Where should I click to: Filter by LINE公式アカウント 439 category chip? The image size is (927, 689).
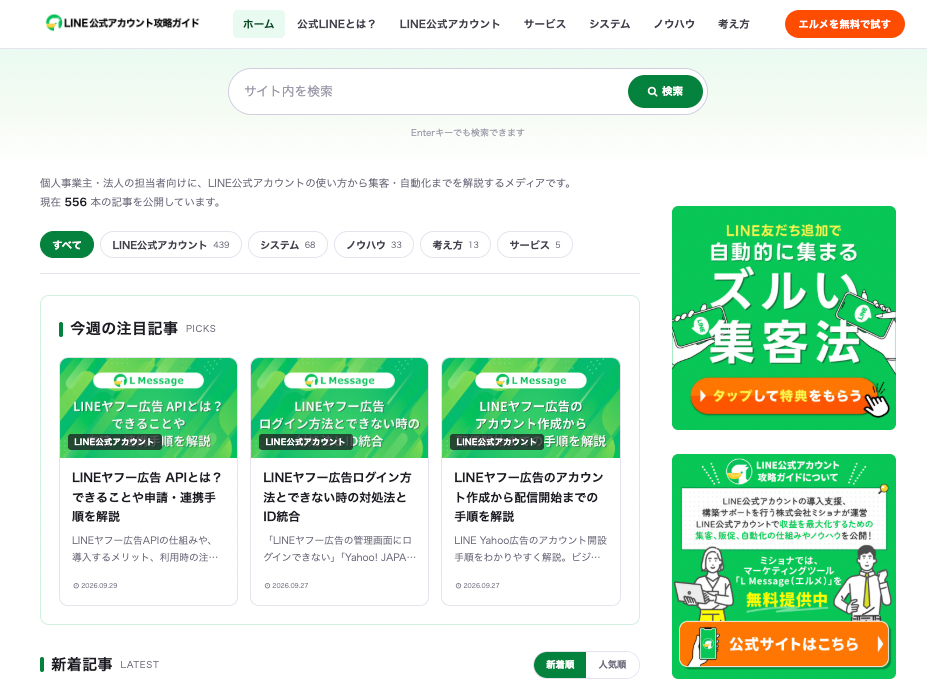click(171, 245)
